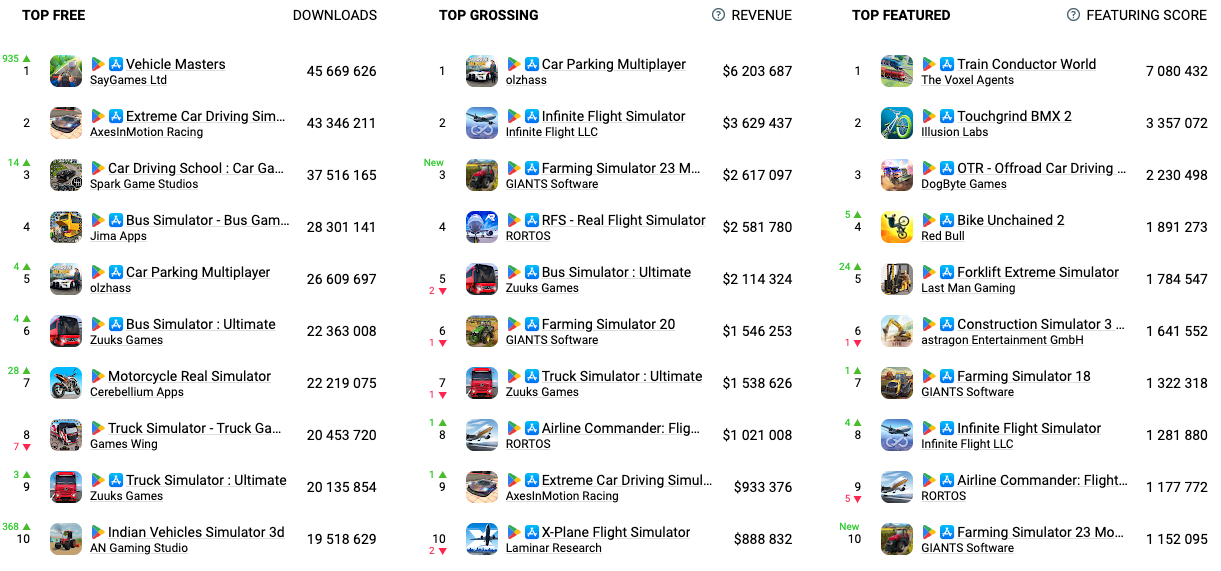Image resolution: width=1221 pixels, height=571 pixels.
Task: Click Forklift Extreme Simulator app thumbnail
Action: (897, 279)
